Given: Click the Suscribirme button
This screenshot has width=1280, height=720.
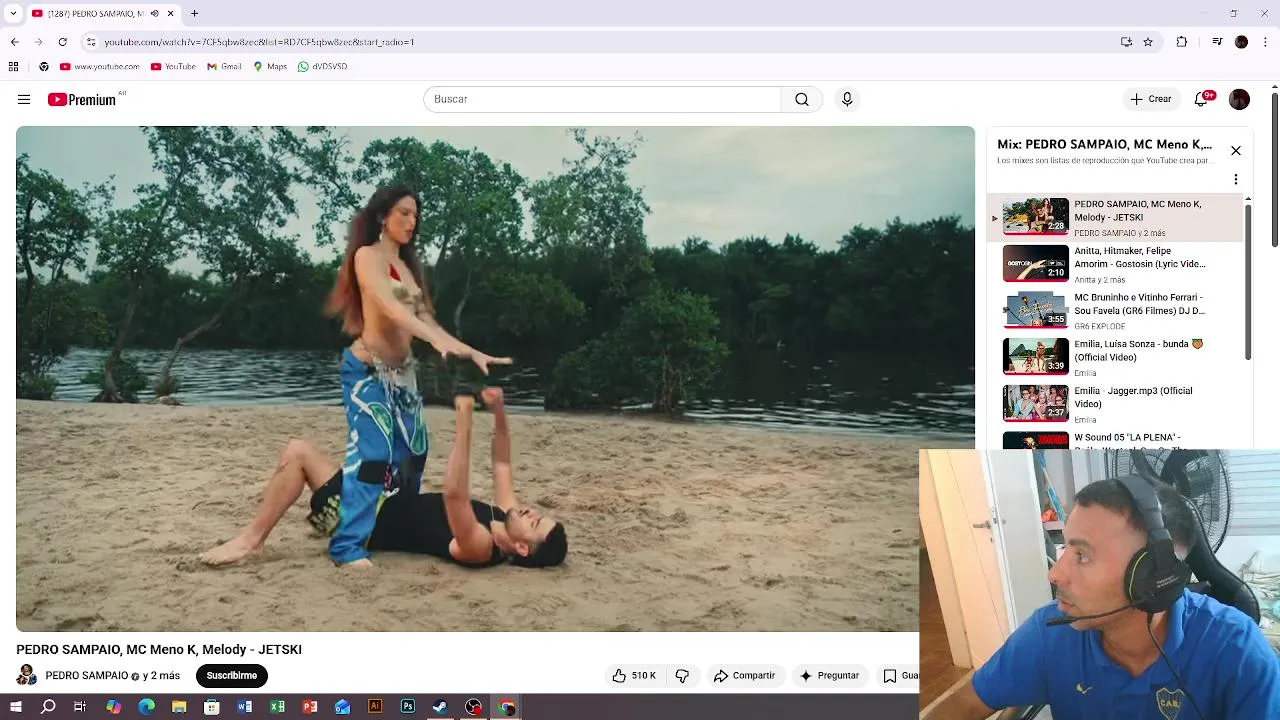Looking at the screenshot, I should pyautogui.click(x=232, y=676).
